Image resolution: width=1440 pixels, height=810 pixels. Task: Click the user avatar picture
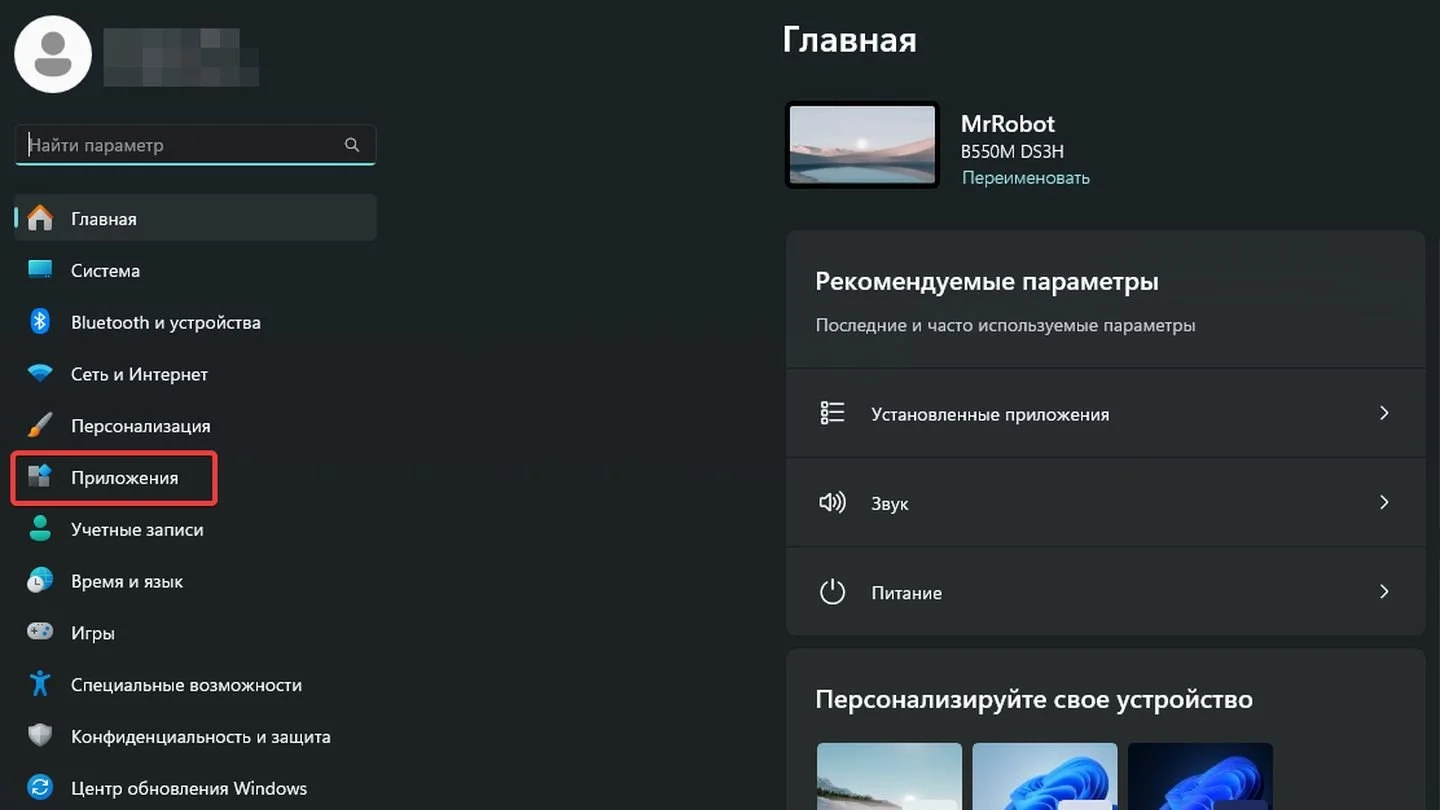(x=53, y=54)
